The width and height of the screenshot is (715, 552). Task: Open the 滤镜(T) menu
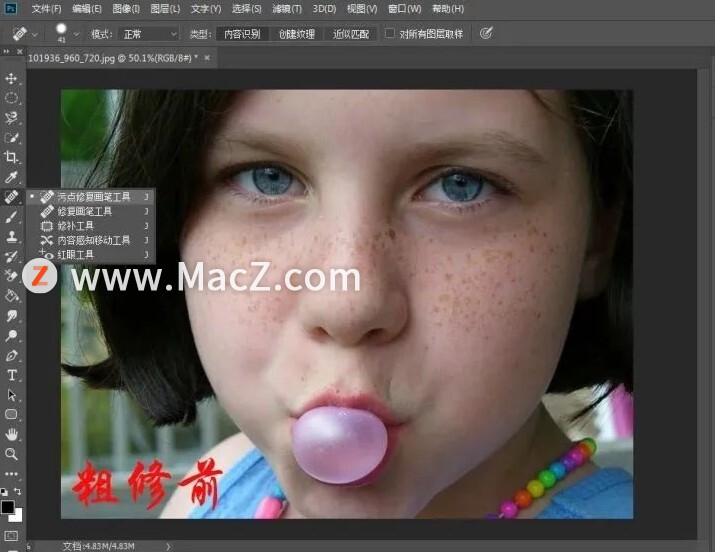tap(287, 9)
